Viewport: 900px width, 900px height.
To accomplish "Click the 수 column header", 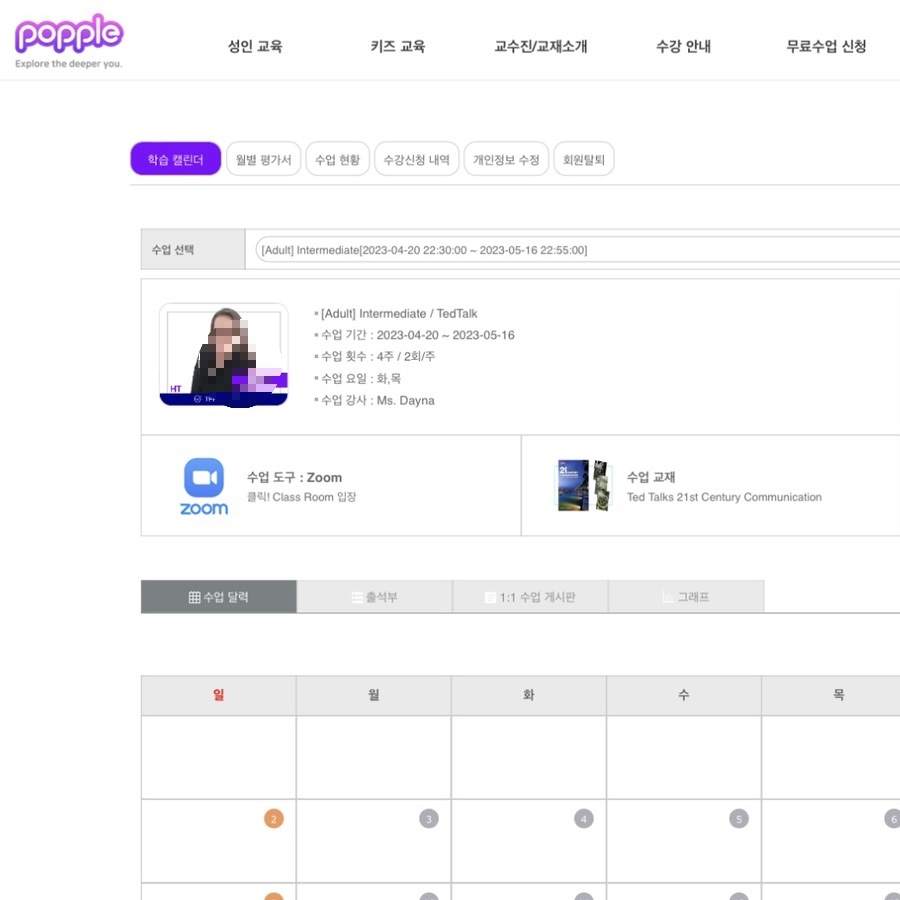I will [684, 695].
